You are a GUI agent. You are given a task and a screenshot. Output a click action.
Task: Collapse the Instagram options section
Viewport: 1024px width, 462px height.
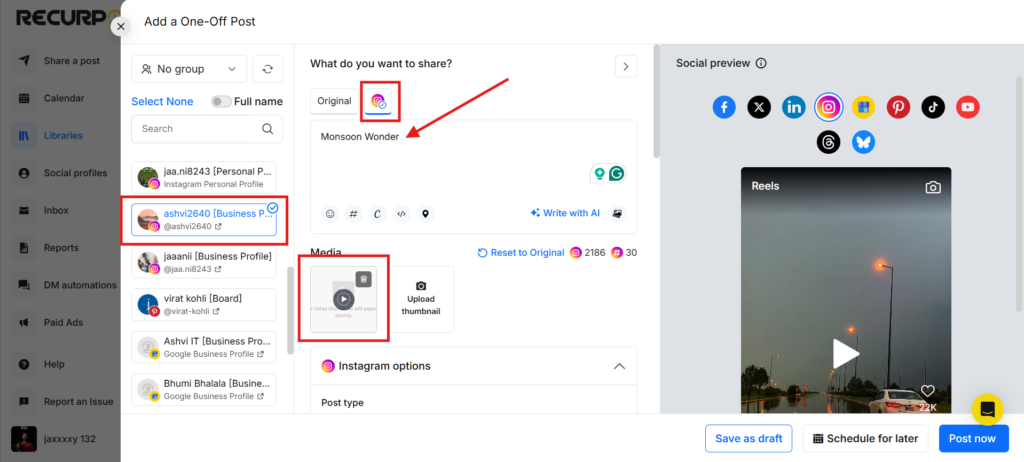click(x=620, y=366)
